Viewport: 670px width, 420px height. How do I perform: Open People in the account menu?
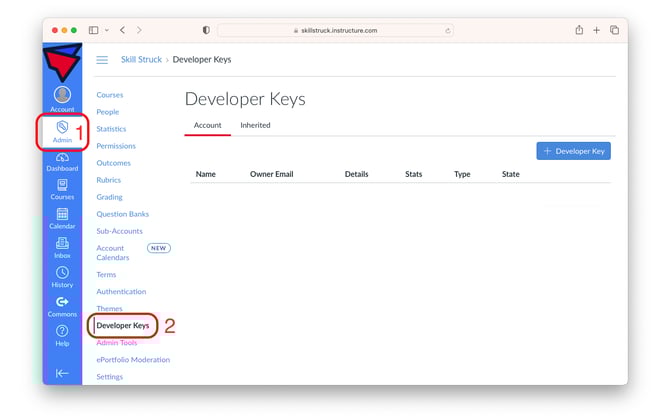108,112
